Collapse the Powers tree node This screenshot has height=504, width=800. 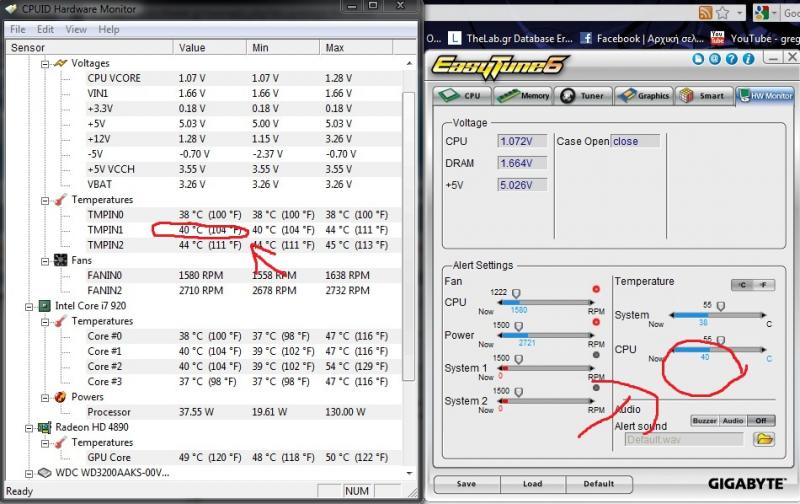pyautogui.click(x=45, y=397)
